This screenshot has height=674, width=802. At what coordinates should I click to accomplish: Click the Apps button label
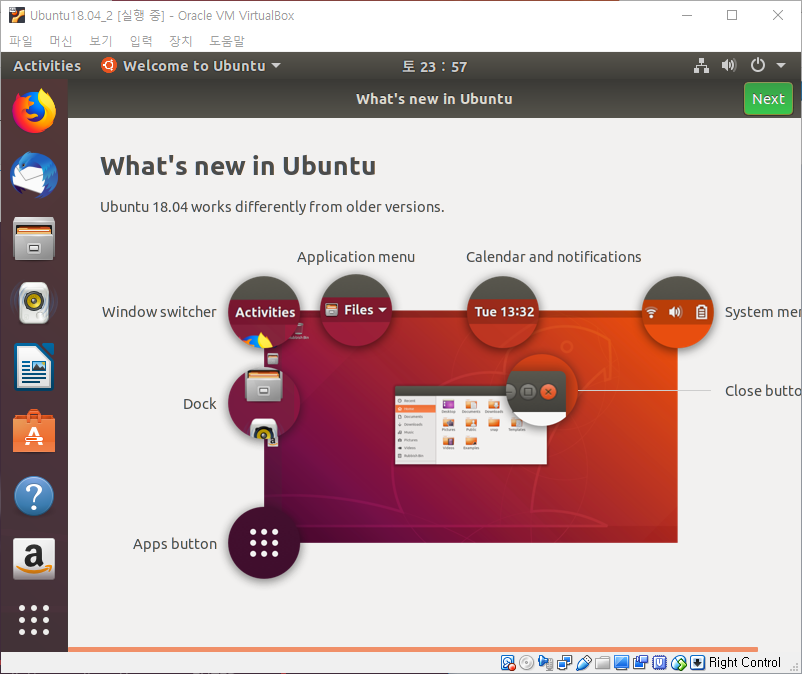[175, 544]
